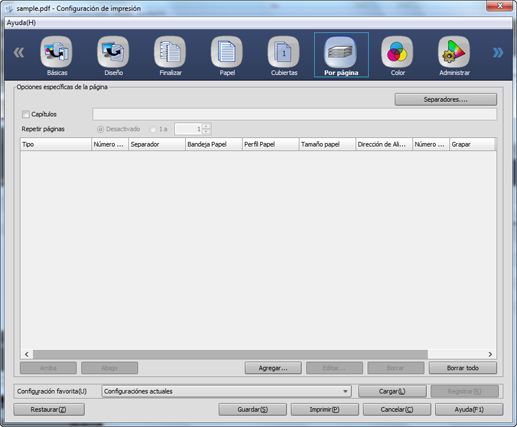517x427 pixels.
Task: Open the Finalizar finishing icon
Action: point(170,52)
